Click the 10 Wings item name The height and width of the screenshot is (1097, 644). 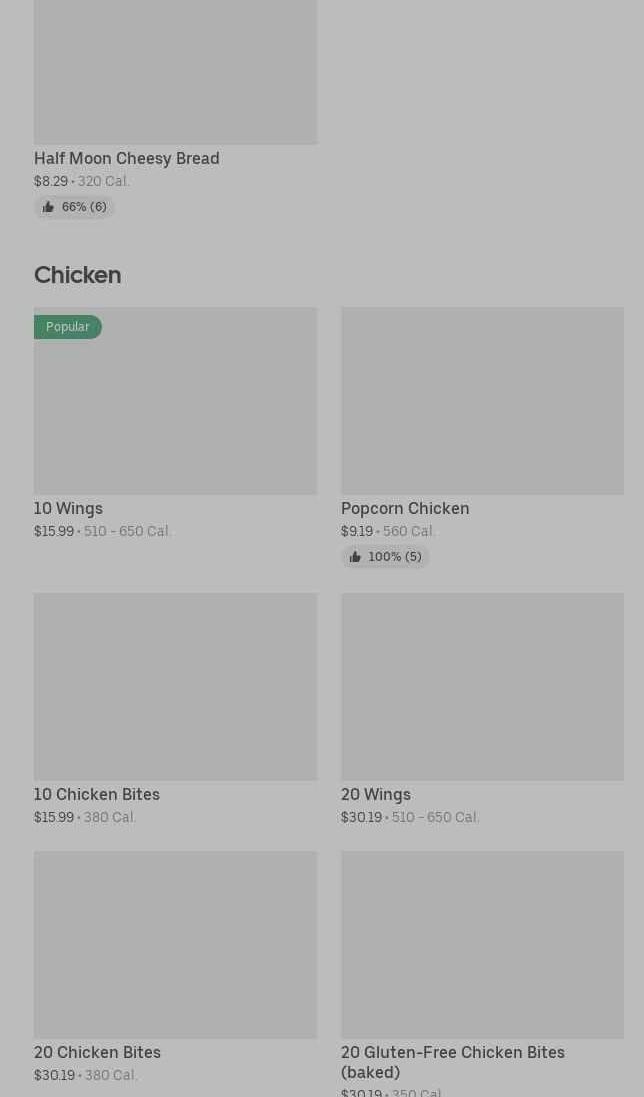pos(68,508)
